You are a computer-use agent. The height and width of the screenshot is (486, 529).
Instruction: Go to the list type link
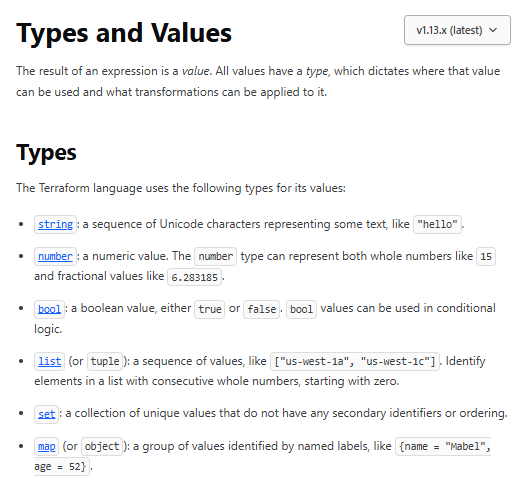tap(50, 361)
